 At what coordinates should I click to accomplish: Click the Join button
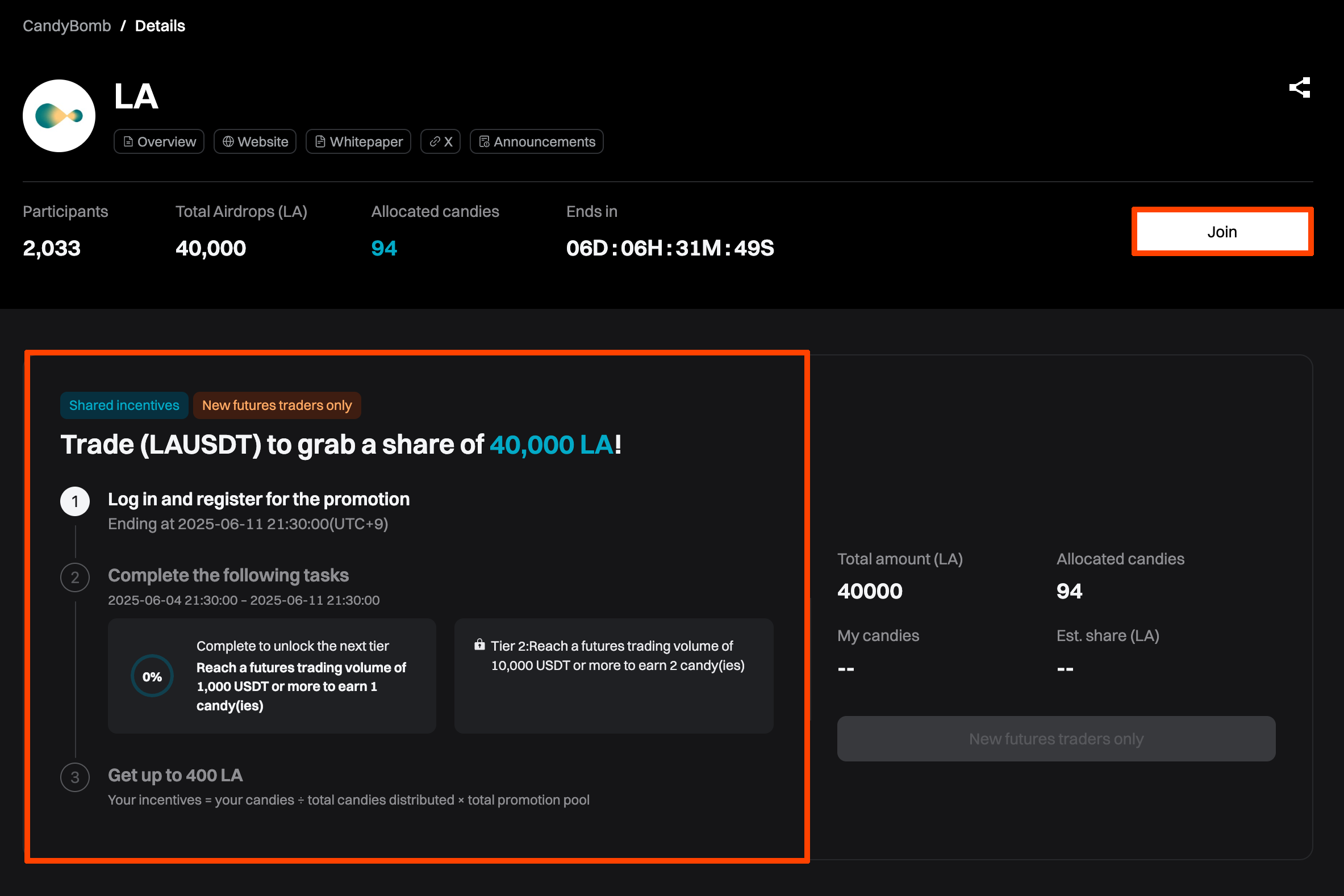click(1222, 232)
